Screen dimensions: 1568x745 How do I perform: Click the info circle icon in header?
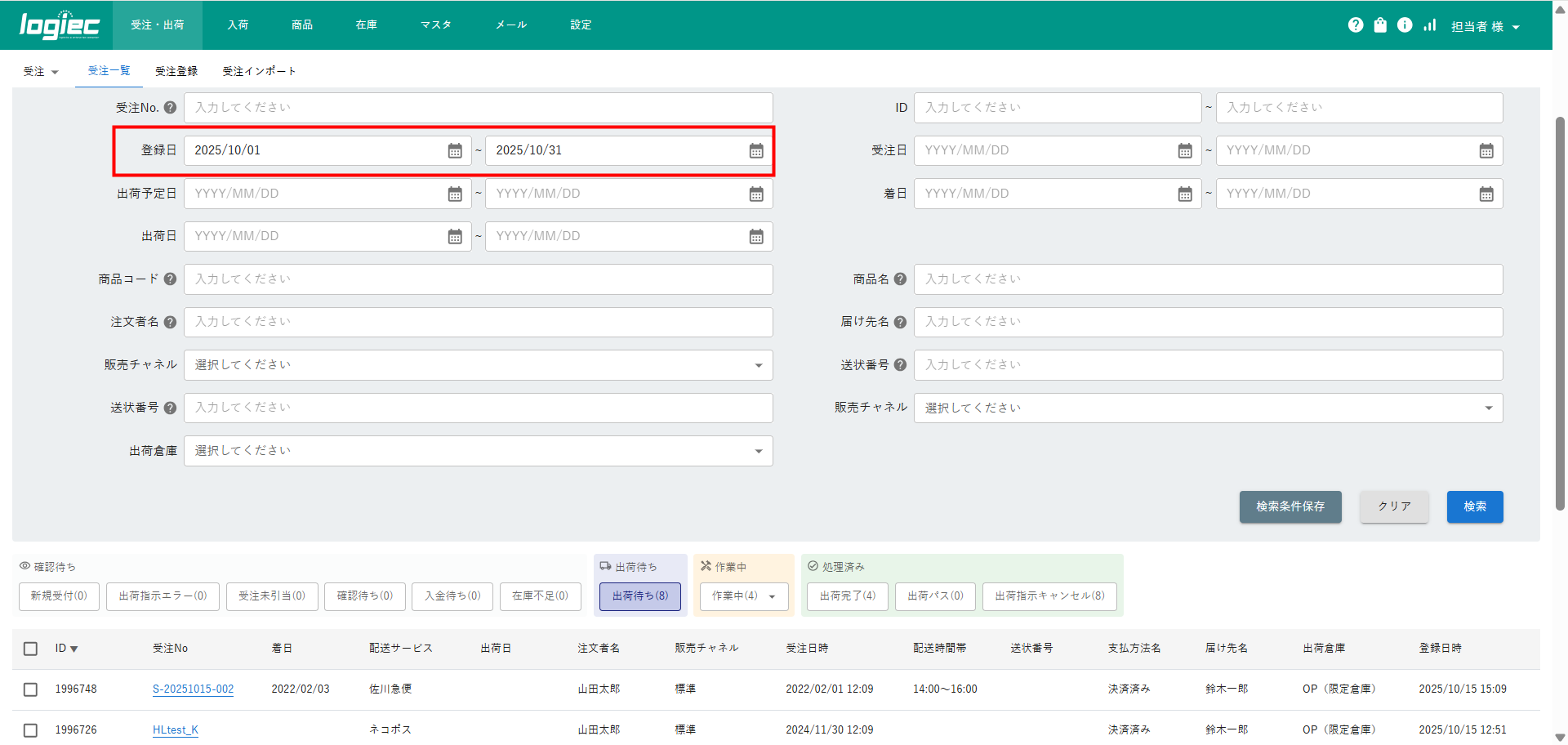tap(1405, 25)
